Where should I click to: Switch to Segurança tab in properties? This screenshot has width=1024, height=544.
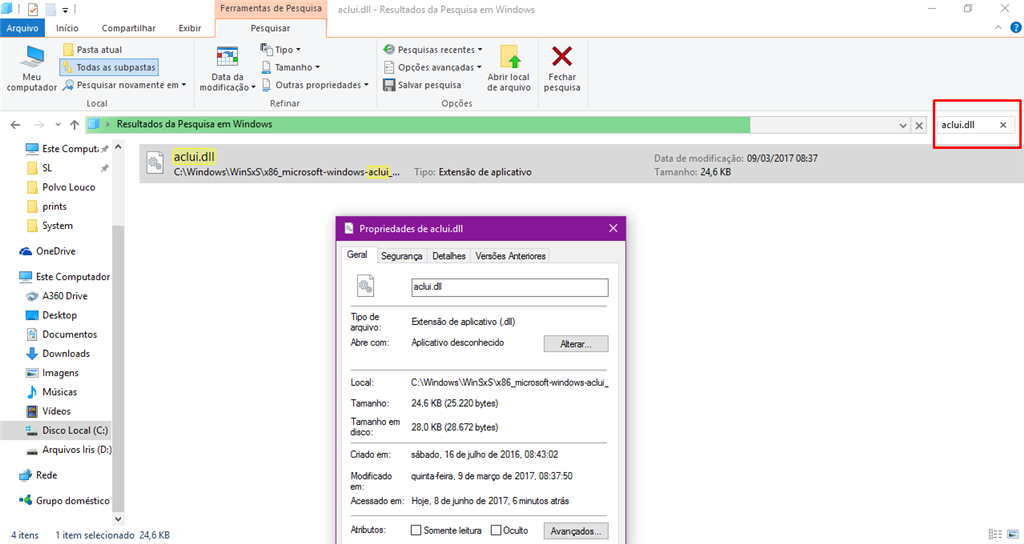[402, 256]
